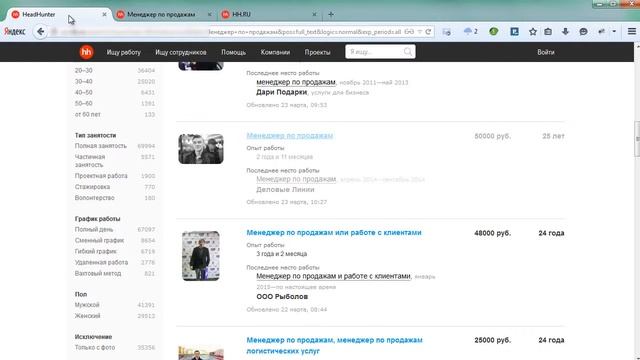
Task: Click the chat bubble toolbar icon
Action: point(584,31)
